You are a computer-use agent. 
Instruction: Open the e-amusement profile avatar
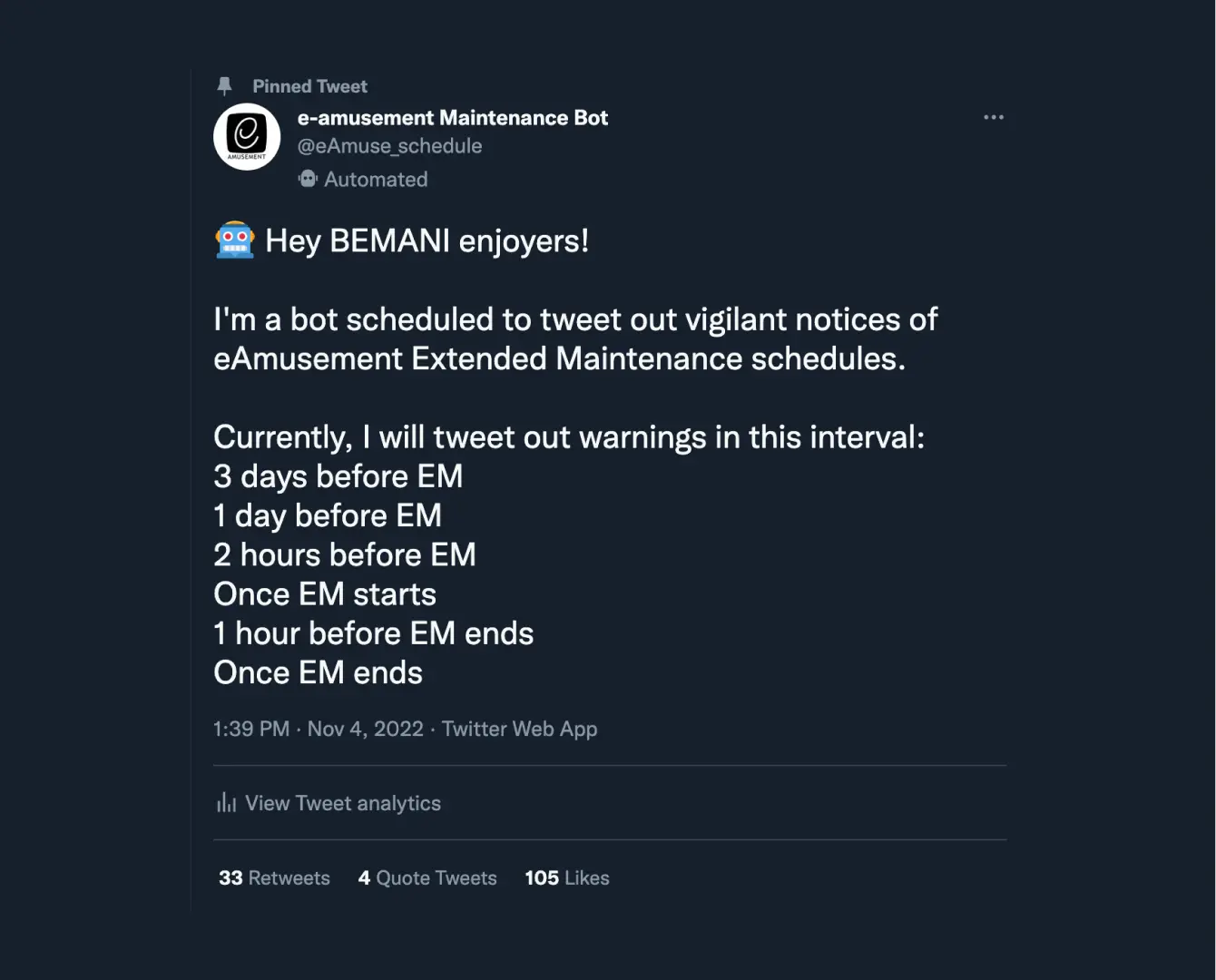pyautogui.click(x=247, y=137)
